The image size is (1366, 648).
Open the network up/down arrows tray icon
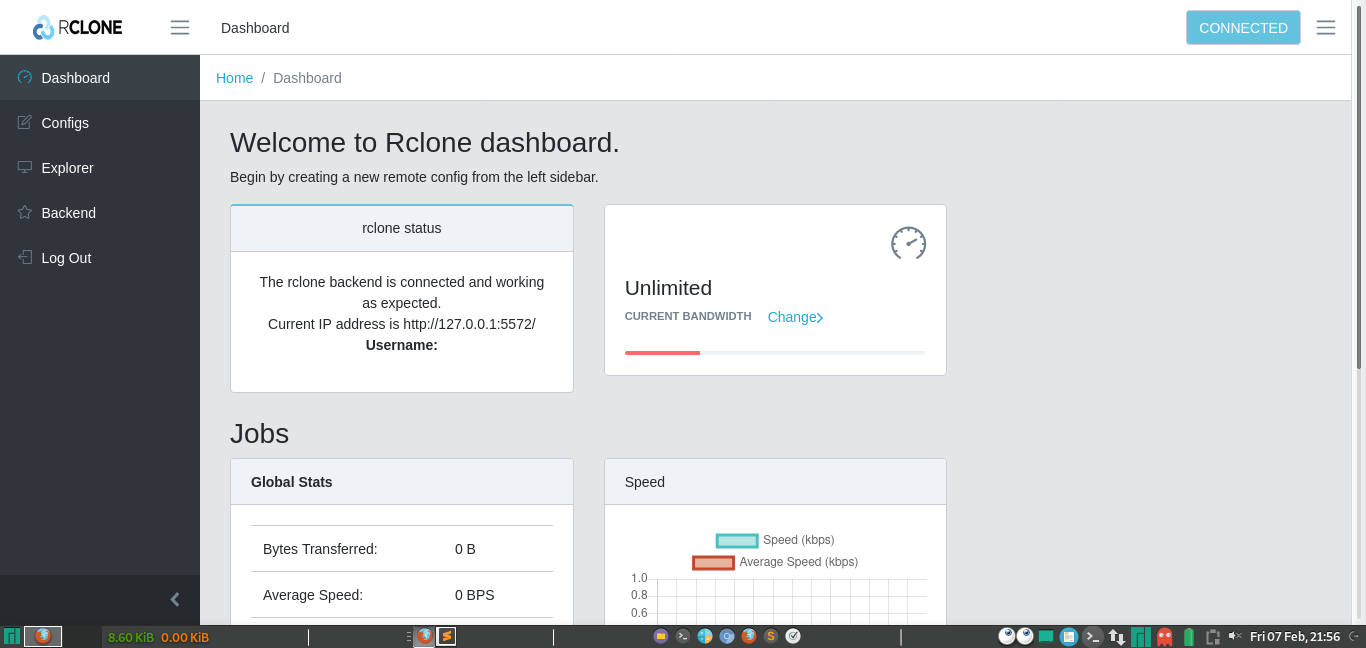tap(1117, 637)
